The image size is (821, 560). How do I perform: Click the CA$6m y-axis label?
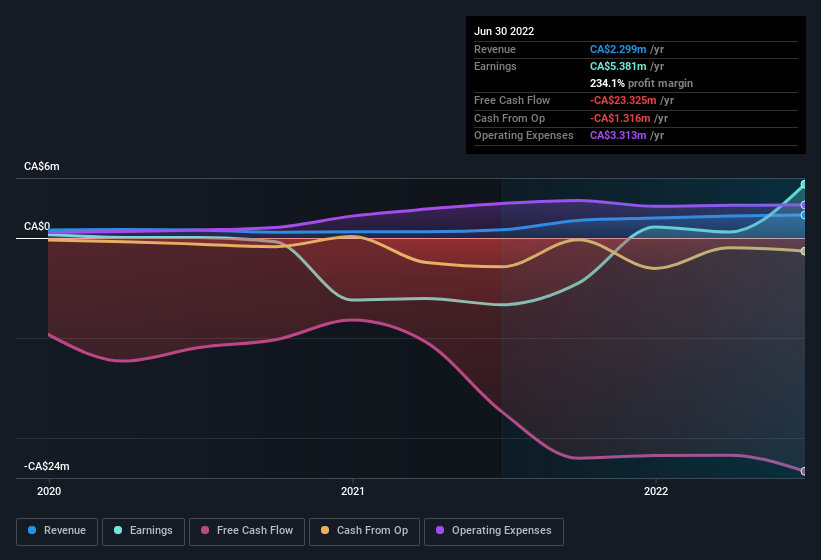42,166
